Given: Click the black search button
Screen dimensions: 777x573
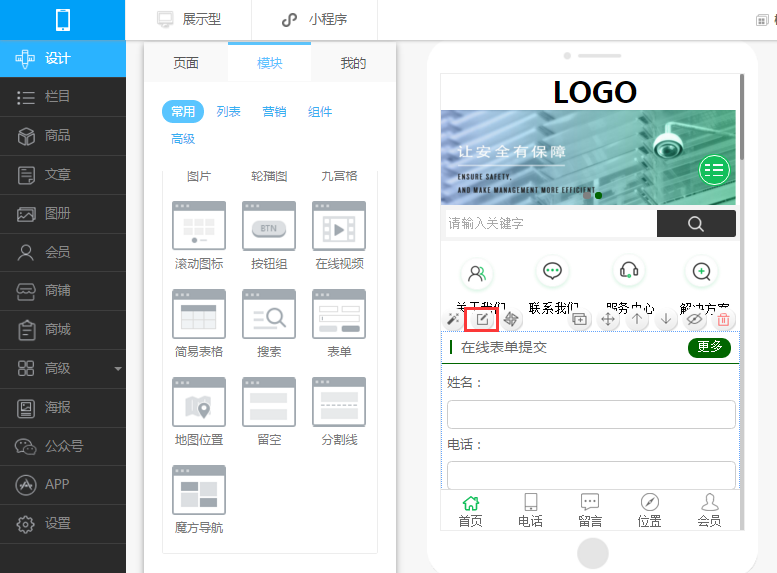Looking at the screenshot, I should click(x=696, y=224).
